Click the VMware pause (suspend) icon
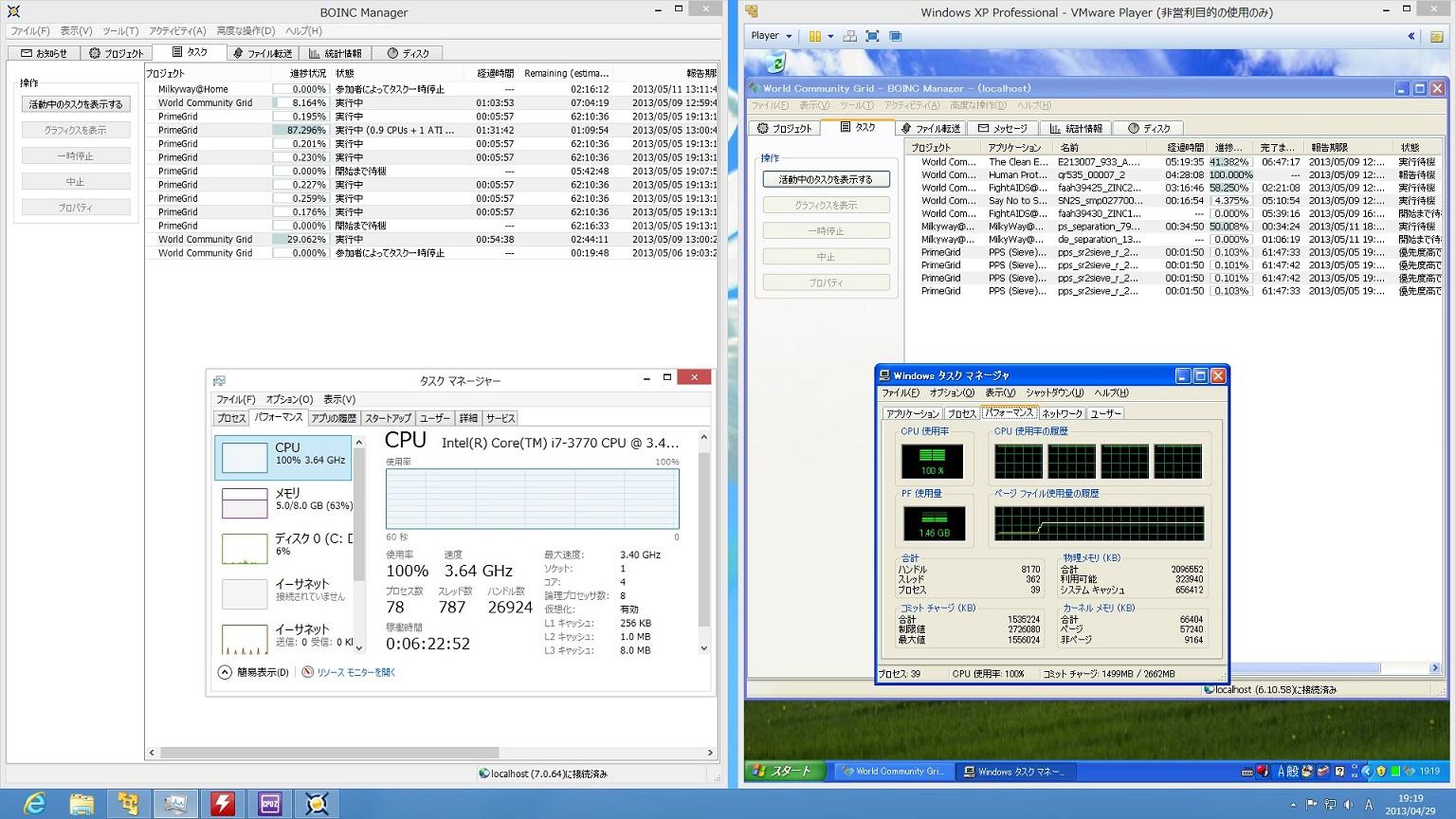The image size is (1456, 819). [814, 36]
